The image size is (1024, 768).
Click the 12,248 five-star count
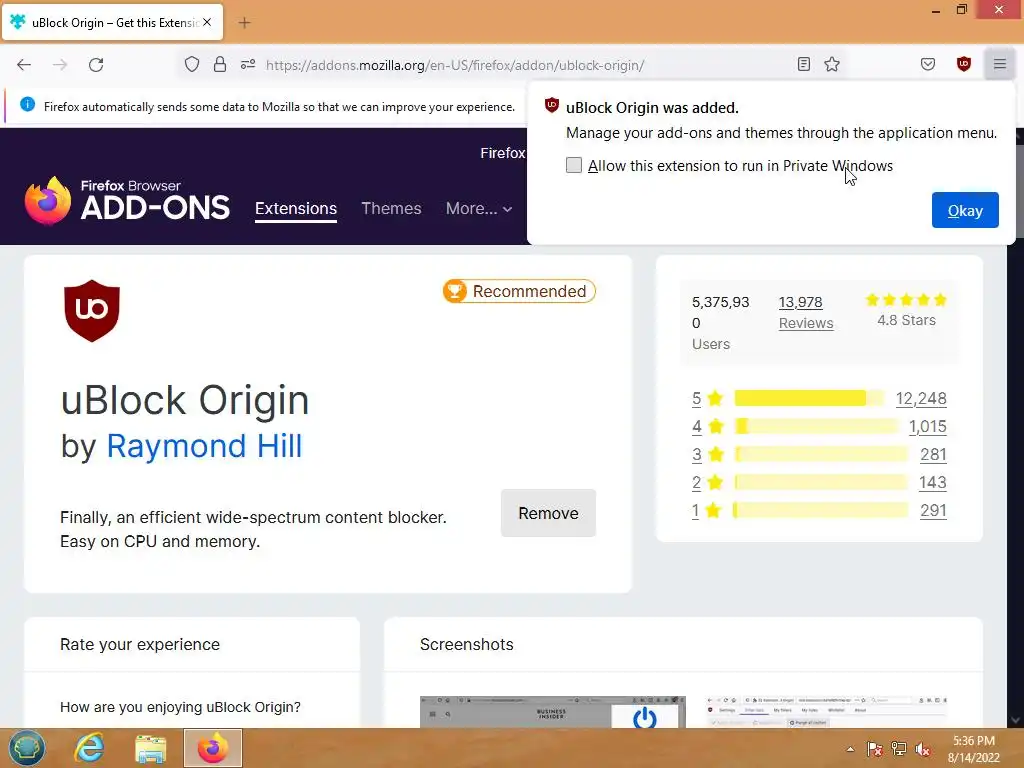click(921, 398)
